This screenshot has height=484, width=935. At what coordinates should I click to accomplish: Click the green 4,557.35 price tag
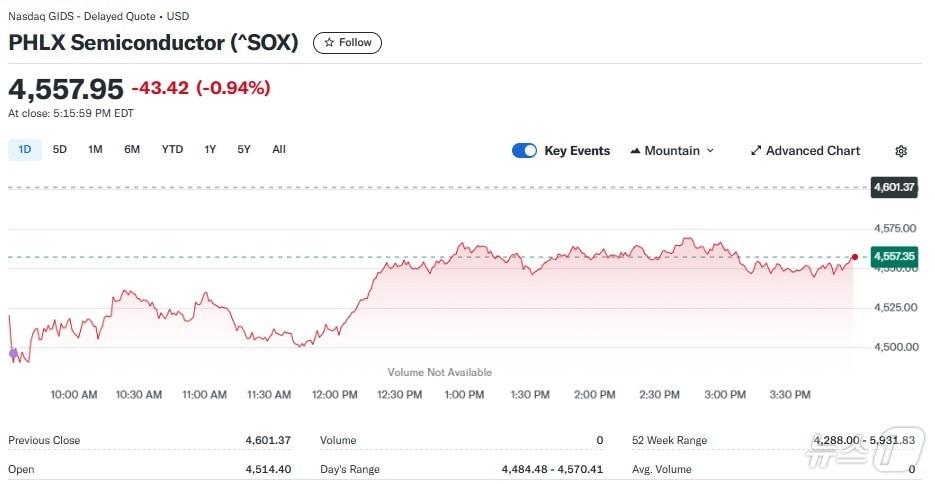[894, 257]
